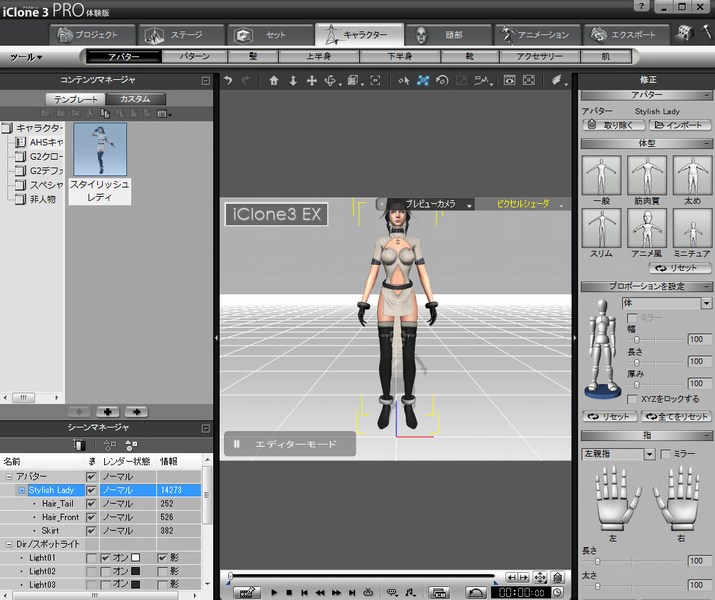This screenshot has width=715, height=600.
Task: Open the プロジェクト main tab
Action: pos(92,34)
